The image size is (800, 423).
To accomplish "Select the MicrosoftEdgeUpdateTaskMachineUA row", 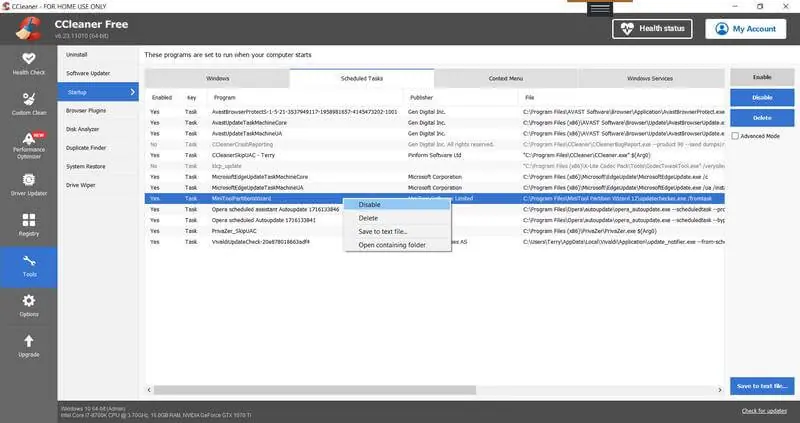I will (435, 188).
